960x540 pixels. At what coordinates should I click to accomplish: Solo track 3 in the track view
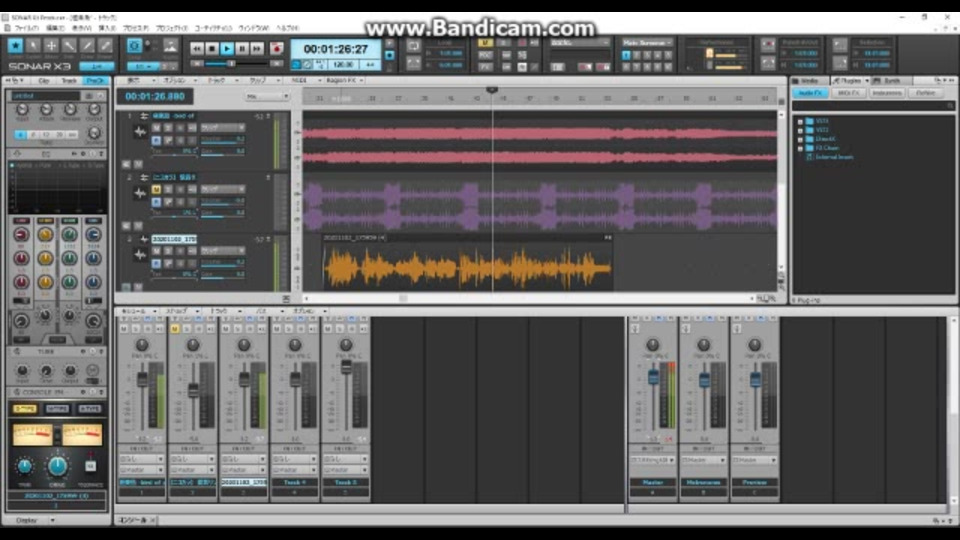pos(168,250)
